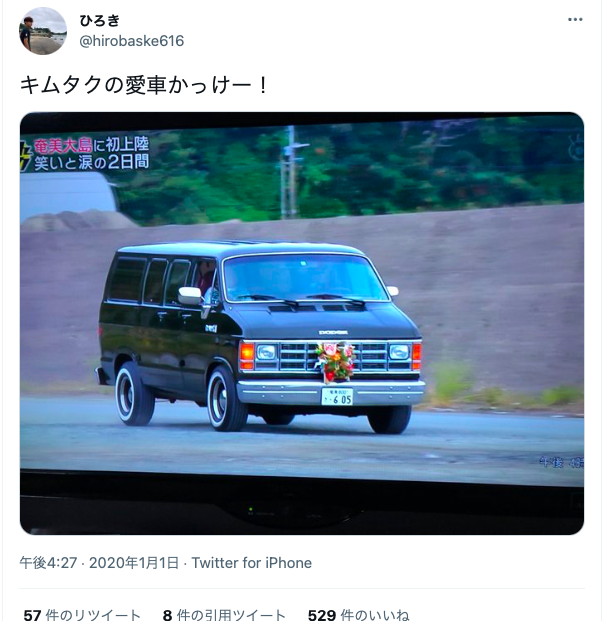Viewport: 608px width, 621px height.
Task: Open the three-dot more options menu
Action: (575, 19)
